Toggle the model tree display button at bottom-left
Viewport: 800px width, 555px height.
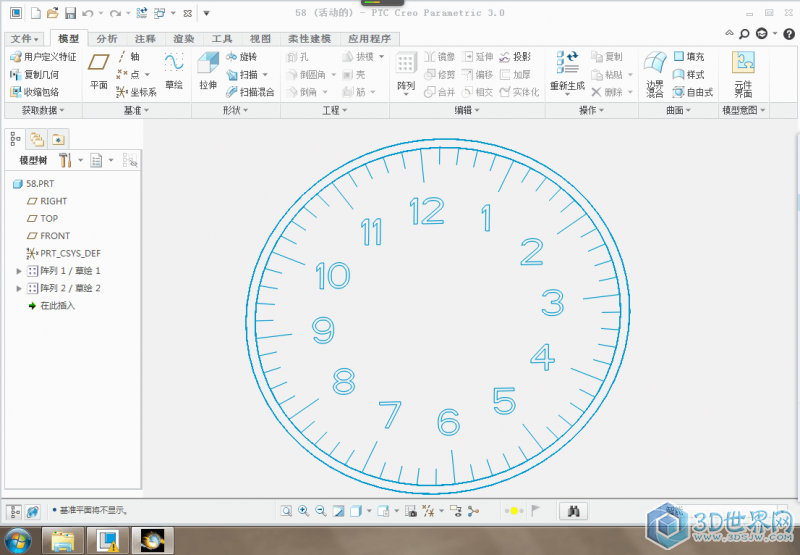15,511
